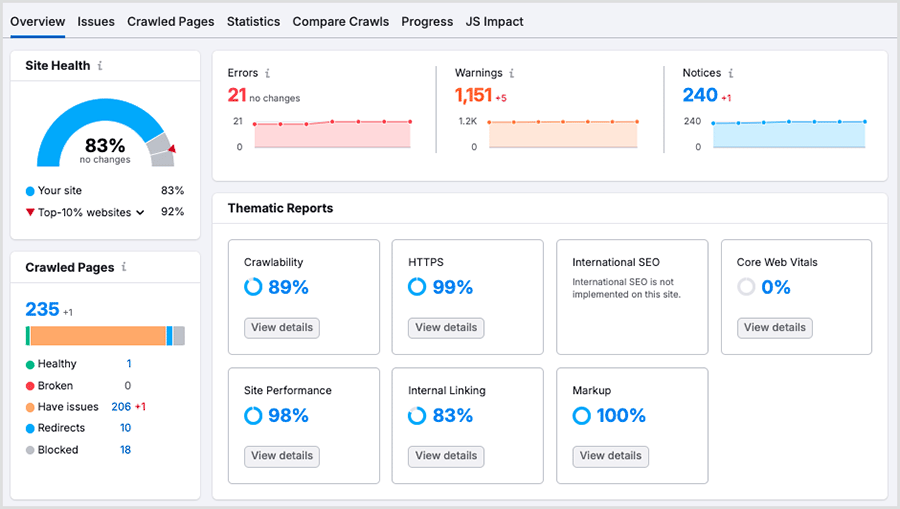Click the Notices trend chart

coord(789,134)
